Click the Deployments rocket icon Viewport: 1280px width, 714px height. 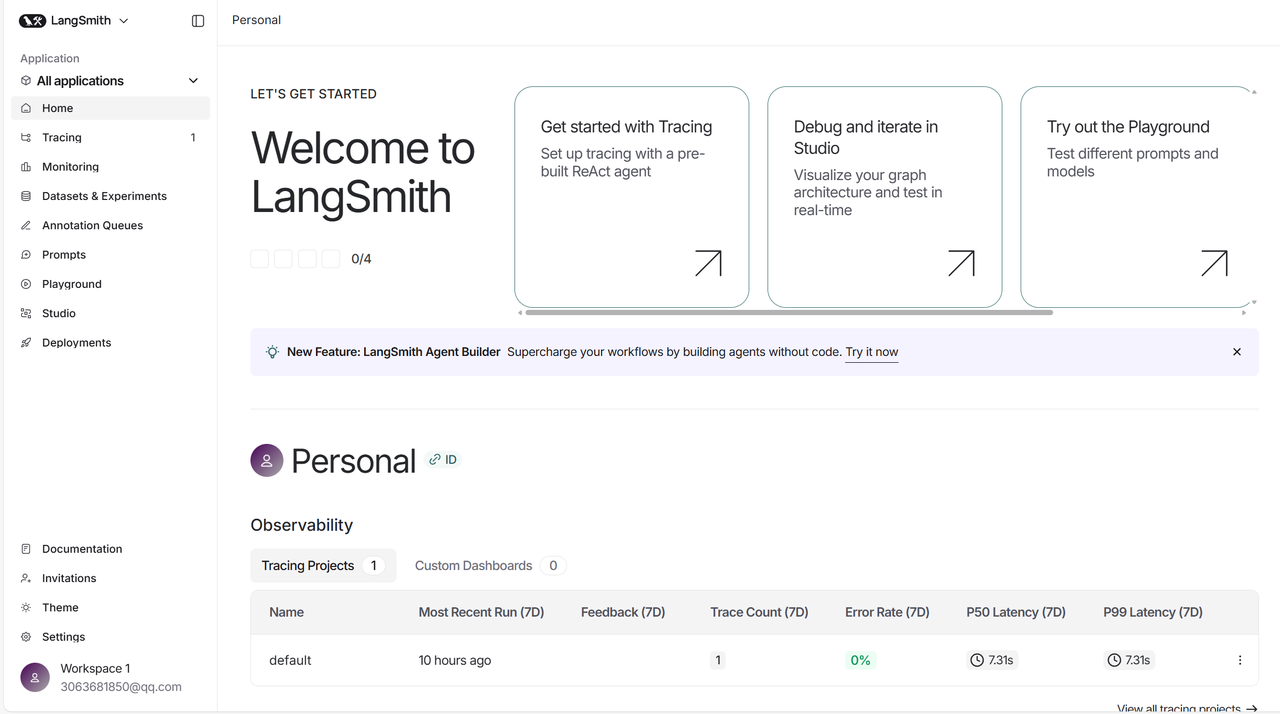click(x=26, y=343)
